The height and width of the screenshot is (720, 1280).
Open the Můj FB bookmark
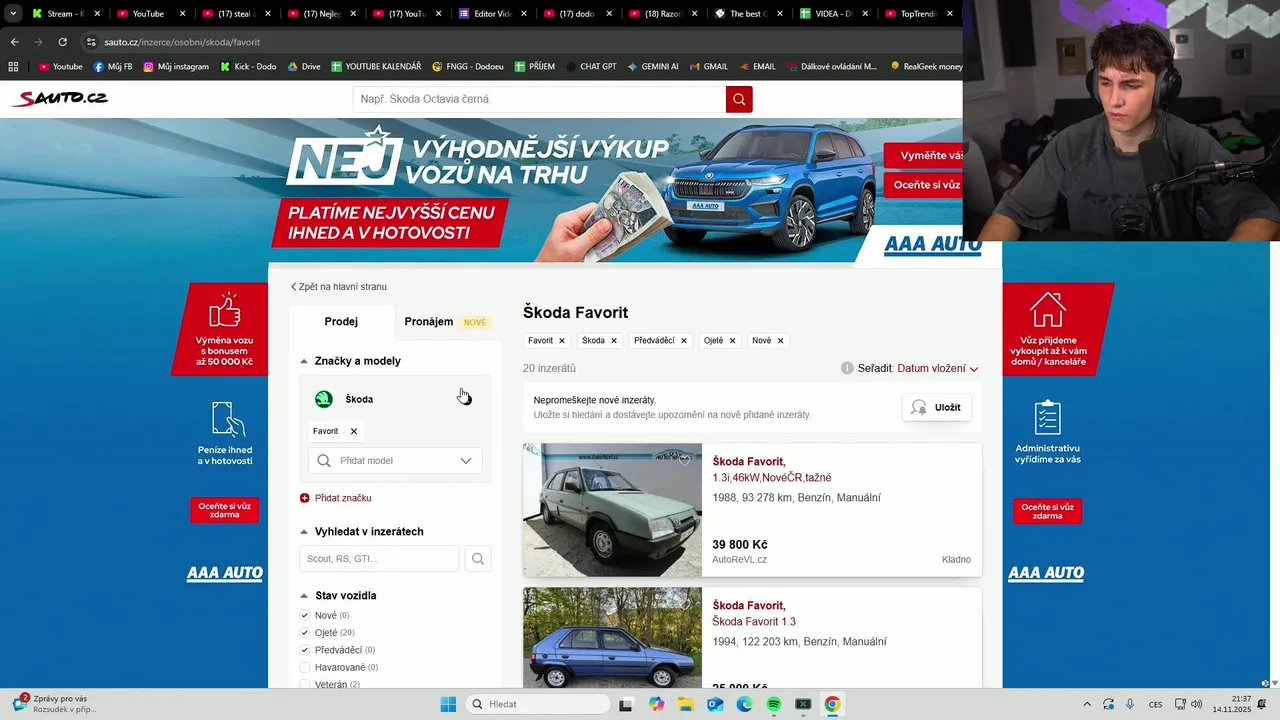click(x=113, y=67)
